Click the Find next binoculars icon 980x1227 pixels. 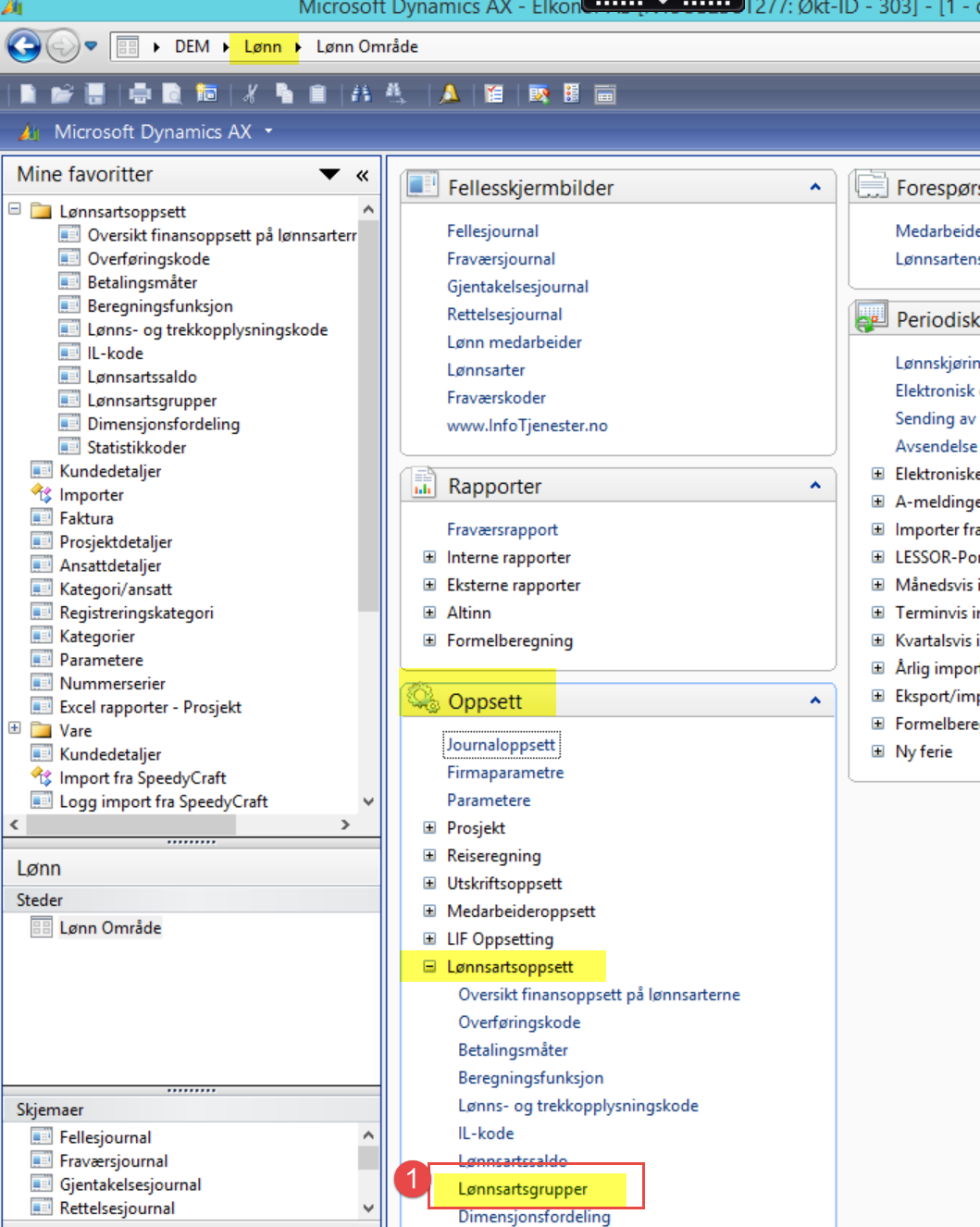394,93
